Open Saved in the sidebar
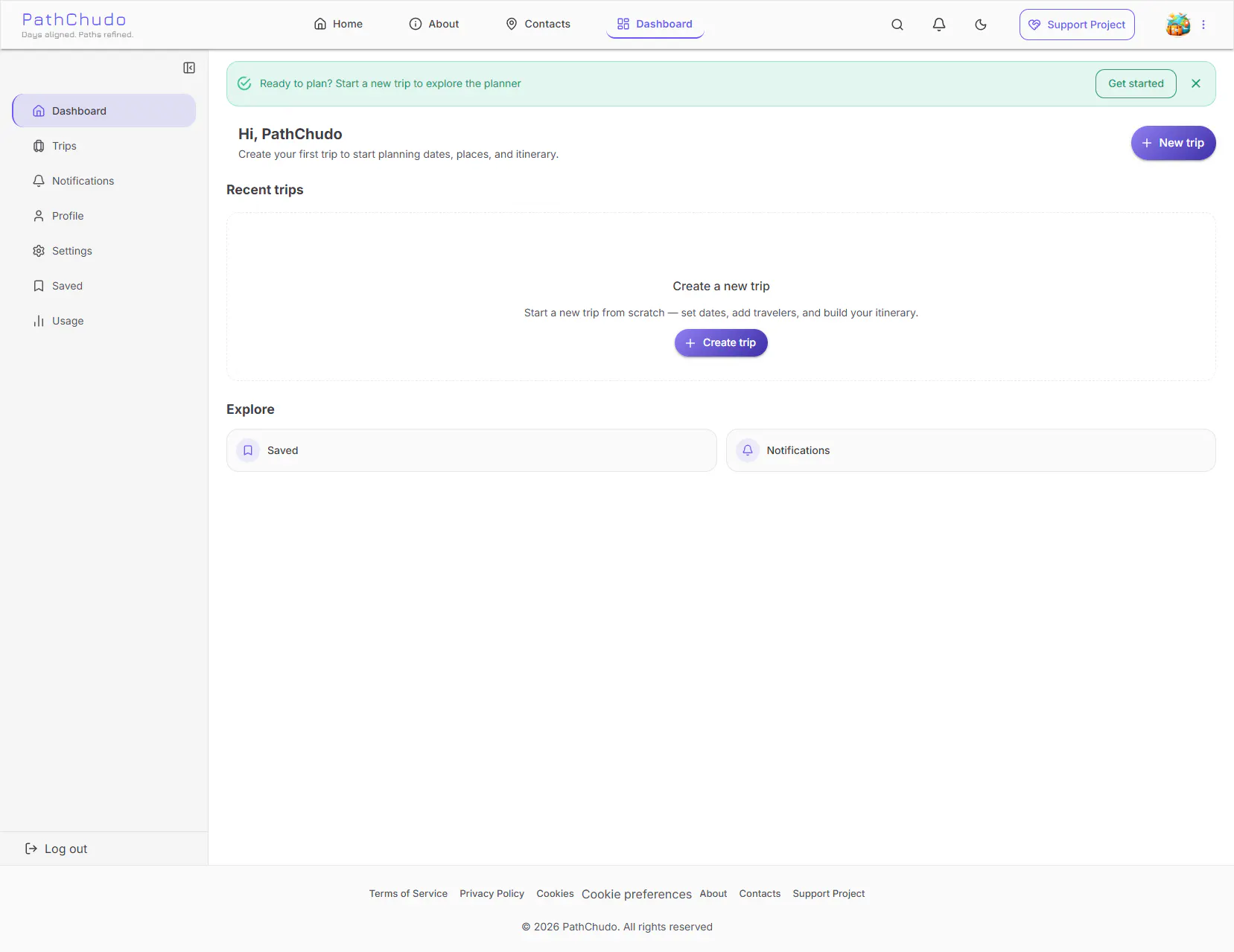This screenshot has height=952, width=1234. (104, 286)
